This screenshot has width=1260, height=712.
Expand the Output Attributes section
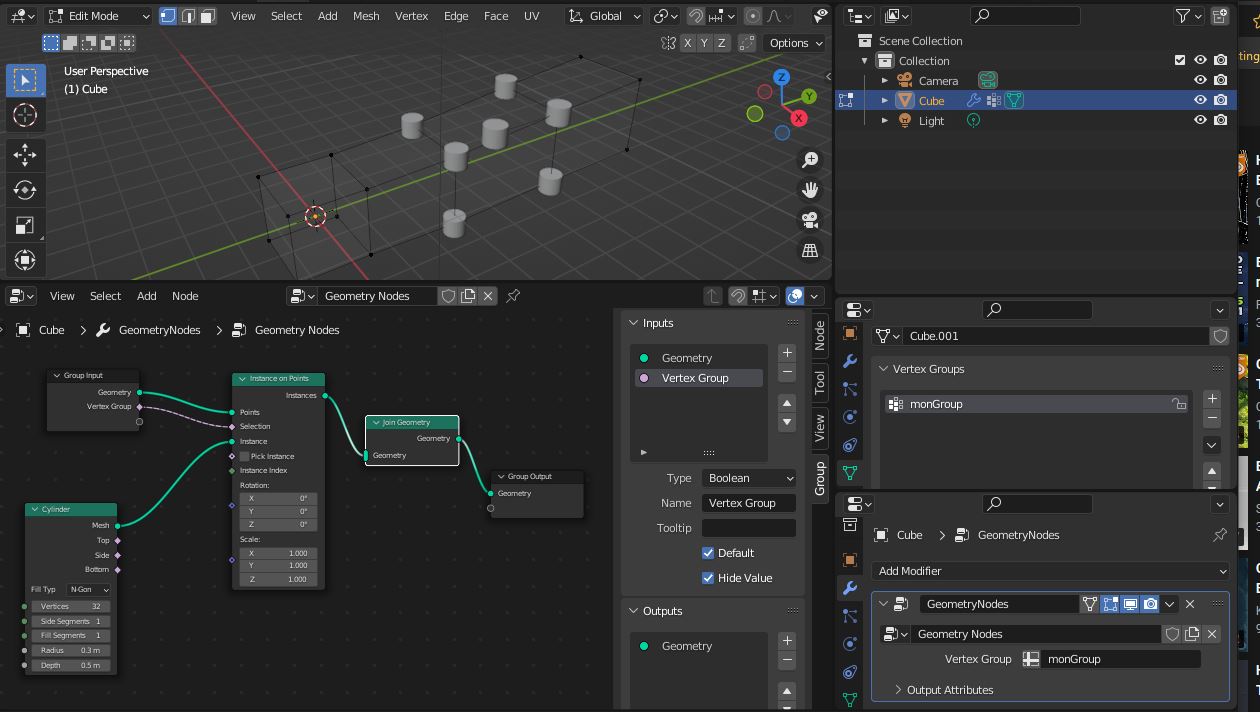coord(943,690)
